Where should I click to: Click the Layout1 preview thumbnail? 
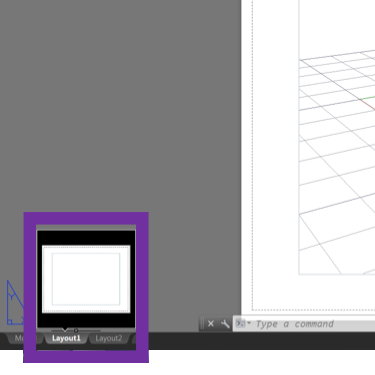click(x=86, y=279)
